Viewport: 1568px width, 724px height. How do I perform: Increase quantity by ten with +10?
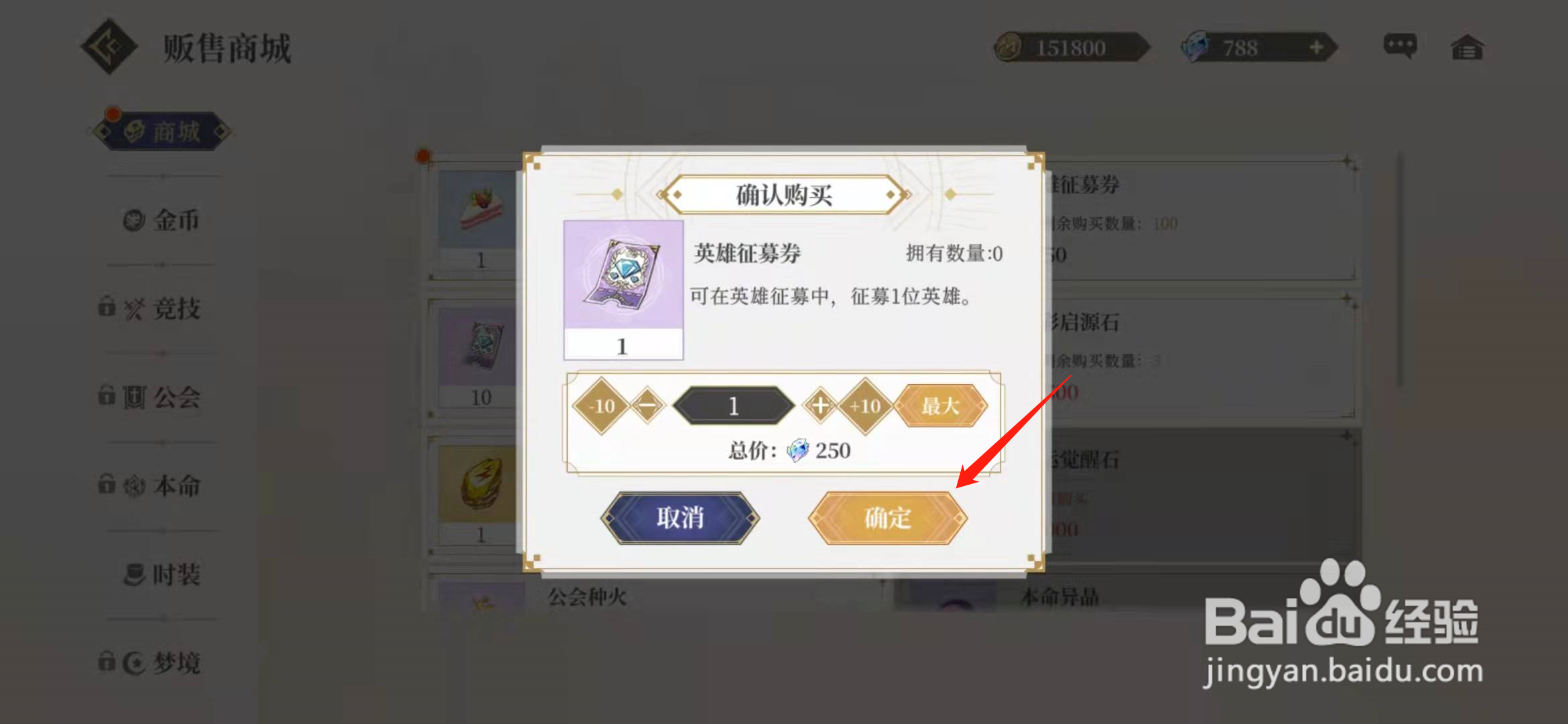(x=865, y=406)
